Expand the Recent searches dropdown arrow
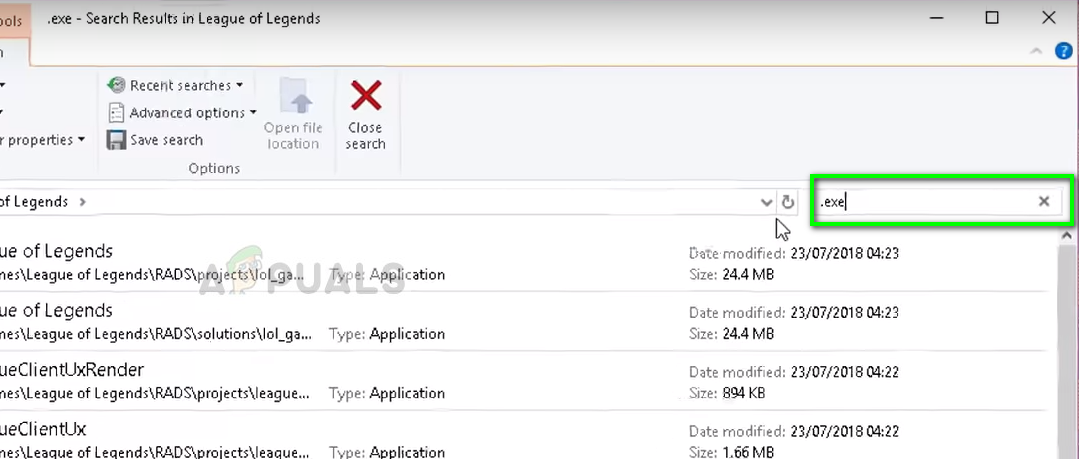 click(240, 86)
